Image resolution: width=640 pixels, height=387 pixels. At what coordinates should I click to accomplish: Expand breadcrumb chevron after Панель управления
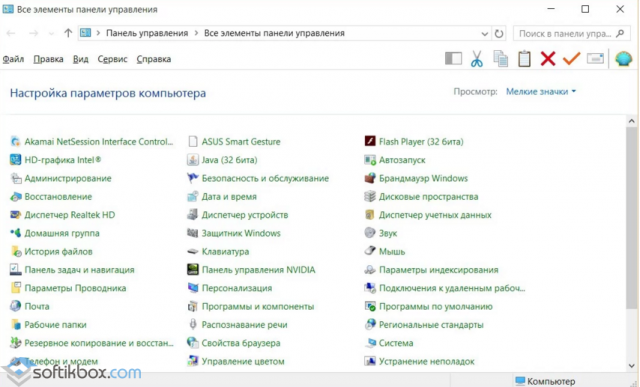(196, 33)
